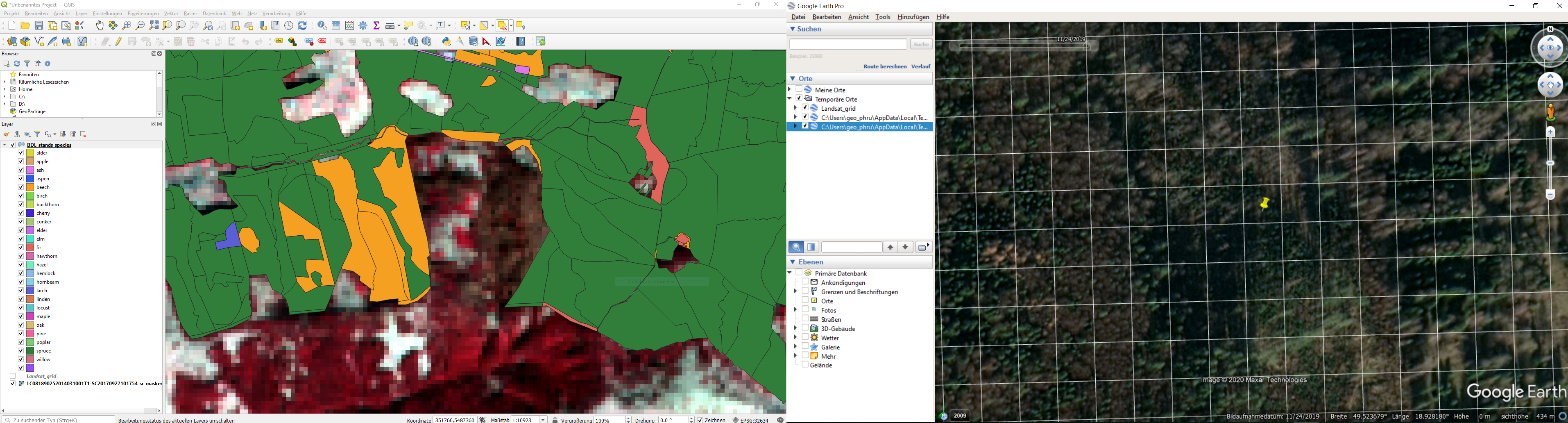
Task: Click the spruce color swatch
Action: coord(30,350)
